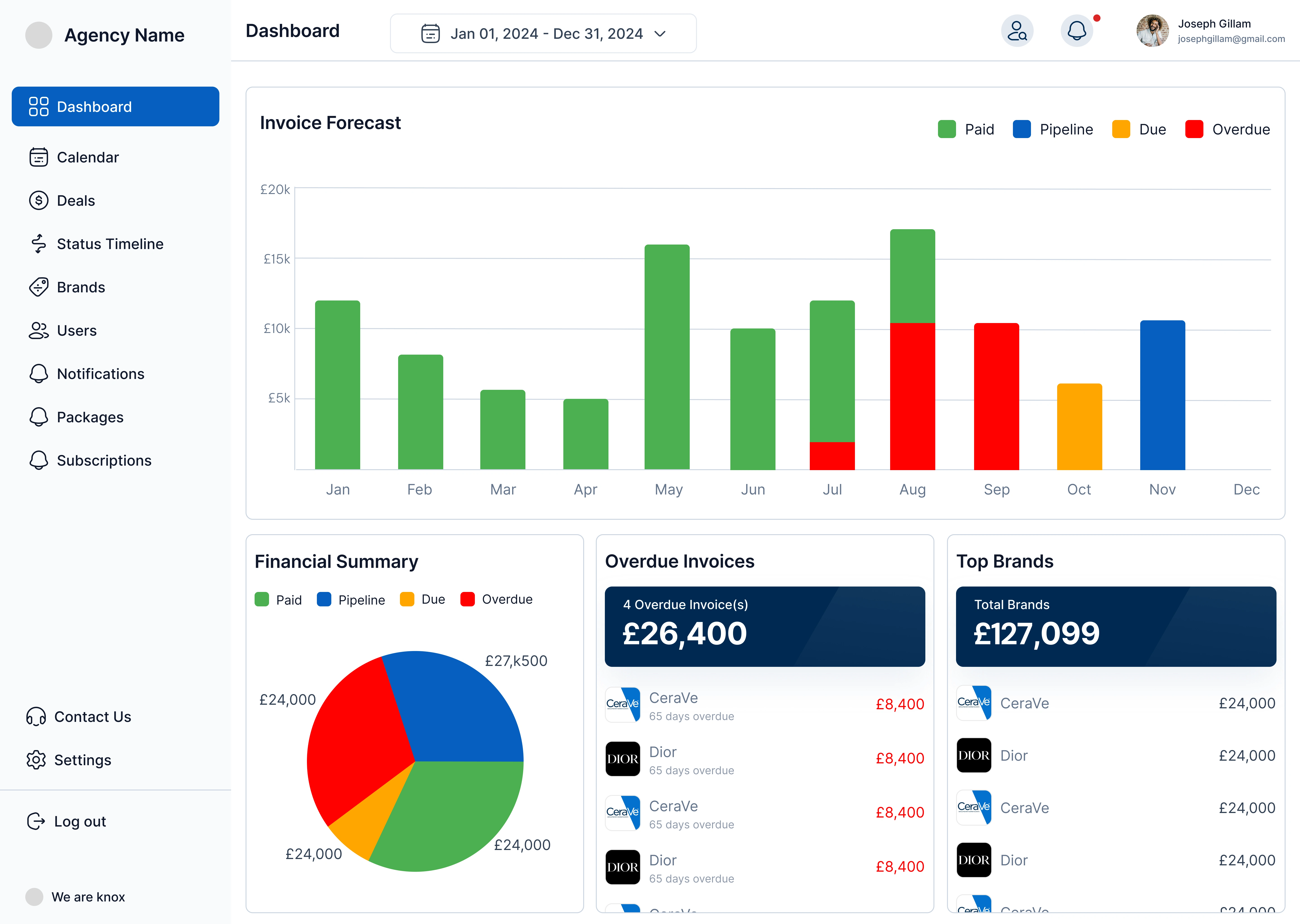The height and width of the screenshot is (924, 1300).
Task: Click the calendar icon in date range
Action: (x=430, y=34)
